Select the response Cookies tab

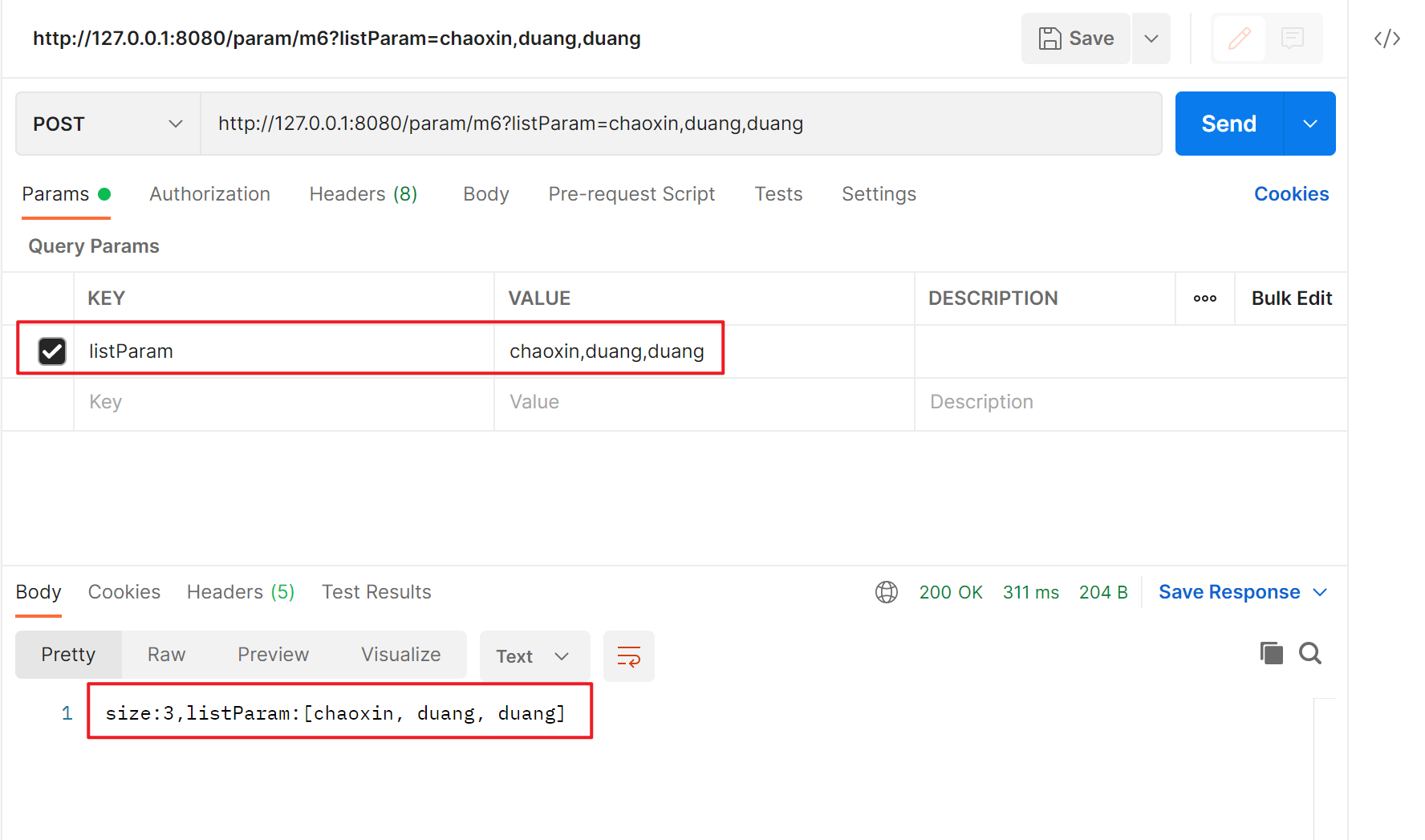pyautogui.click(x=124, y=592)
